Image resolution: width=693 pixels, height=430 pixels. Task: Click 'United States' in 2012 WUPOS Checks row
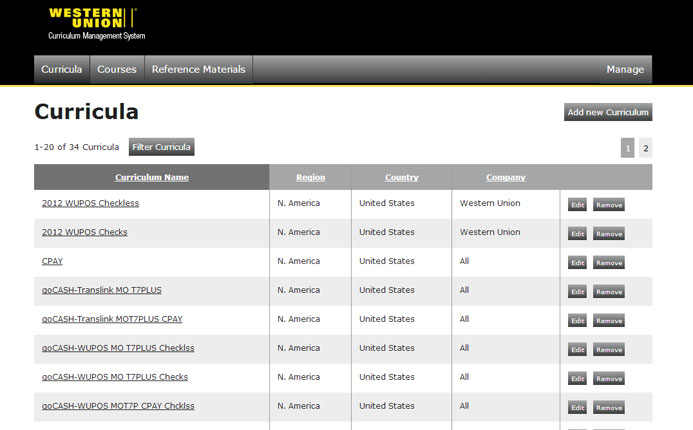[x=387, y=232]
